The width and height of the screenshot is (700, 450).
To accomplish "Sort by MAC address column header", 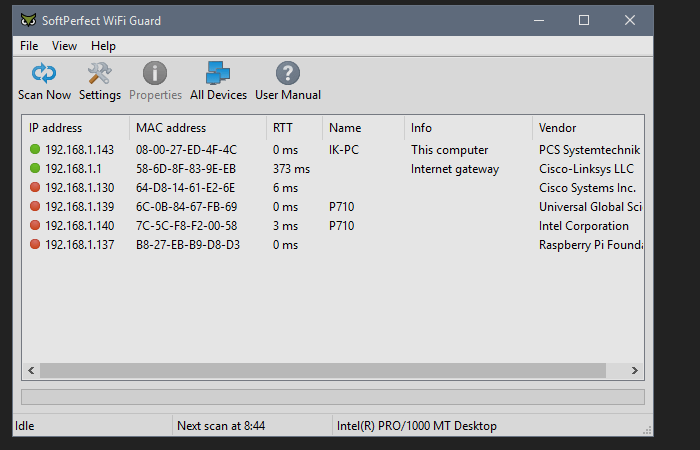I will point(198,128).
